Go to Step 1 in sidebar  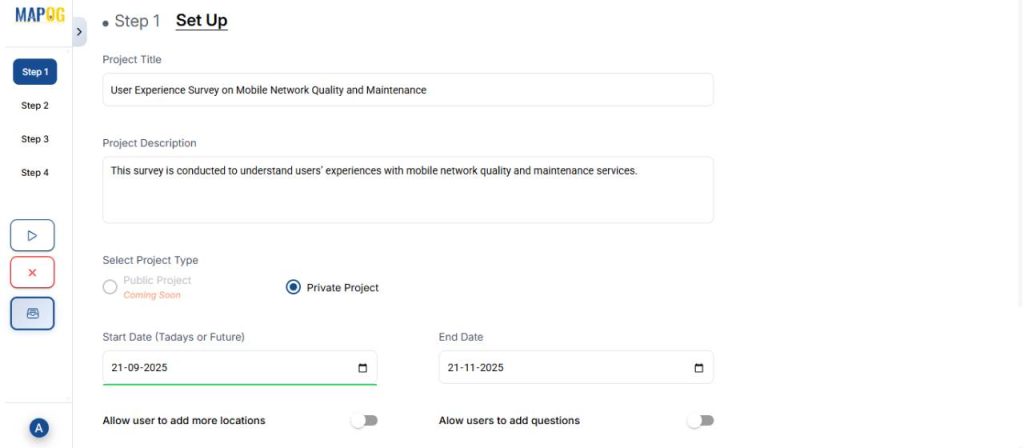pyautogui.click(x=34, y=72)
